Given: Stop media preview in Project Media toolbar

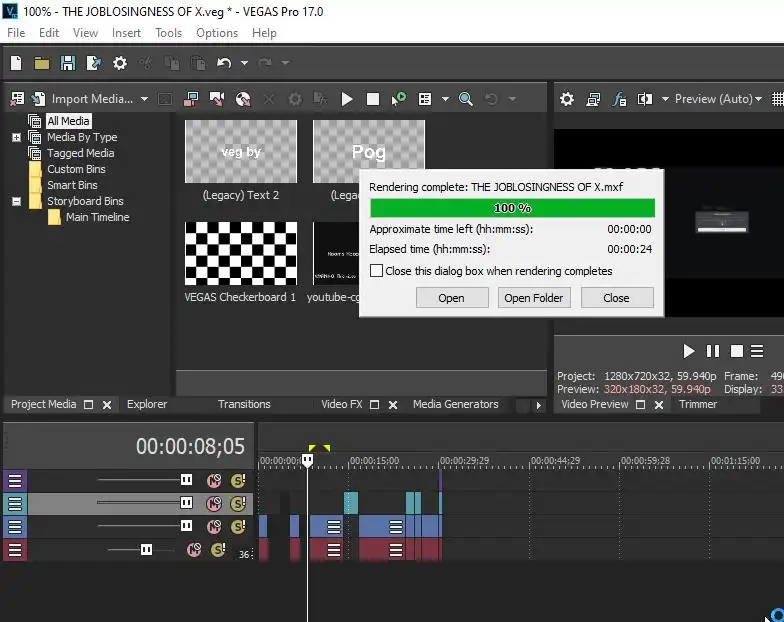Looking at the screenshot, I should pyautogui.click(x=372, y=98).
